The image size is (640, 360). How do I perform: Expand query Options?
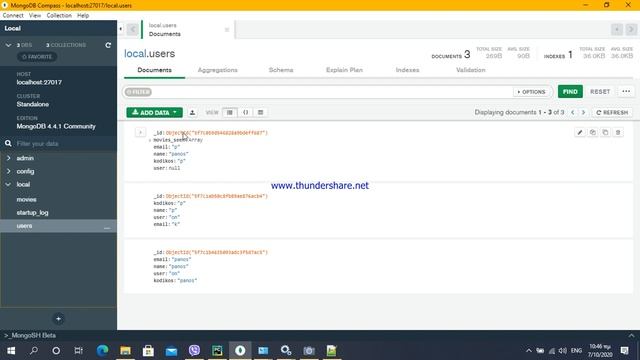(531, 92)
